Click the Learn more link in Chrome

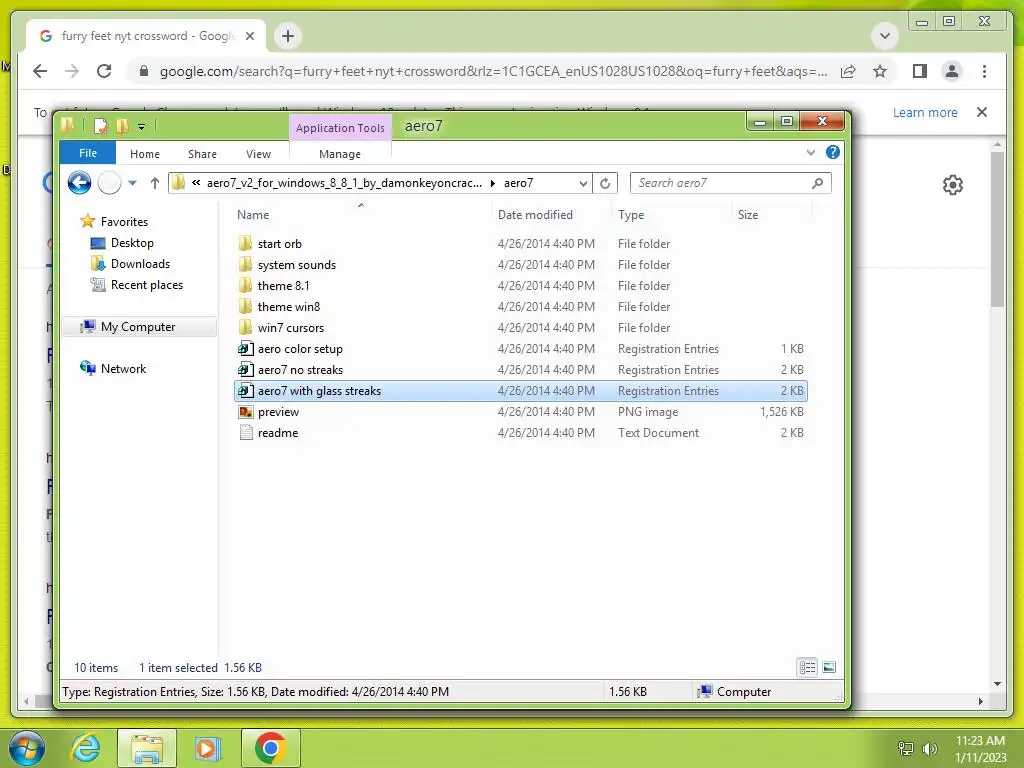[925, 112]
